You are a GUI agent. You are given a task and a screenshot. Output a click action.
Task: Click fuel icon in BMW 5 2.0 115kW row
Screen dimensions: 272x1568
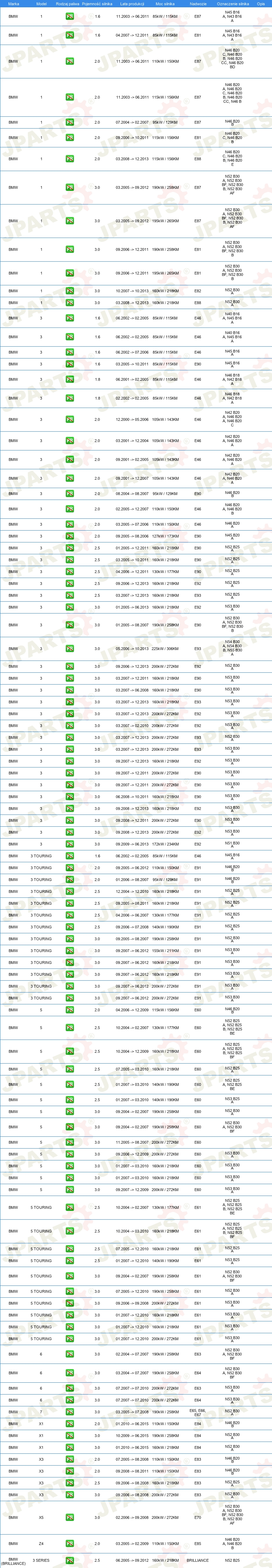70,1010
